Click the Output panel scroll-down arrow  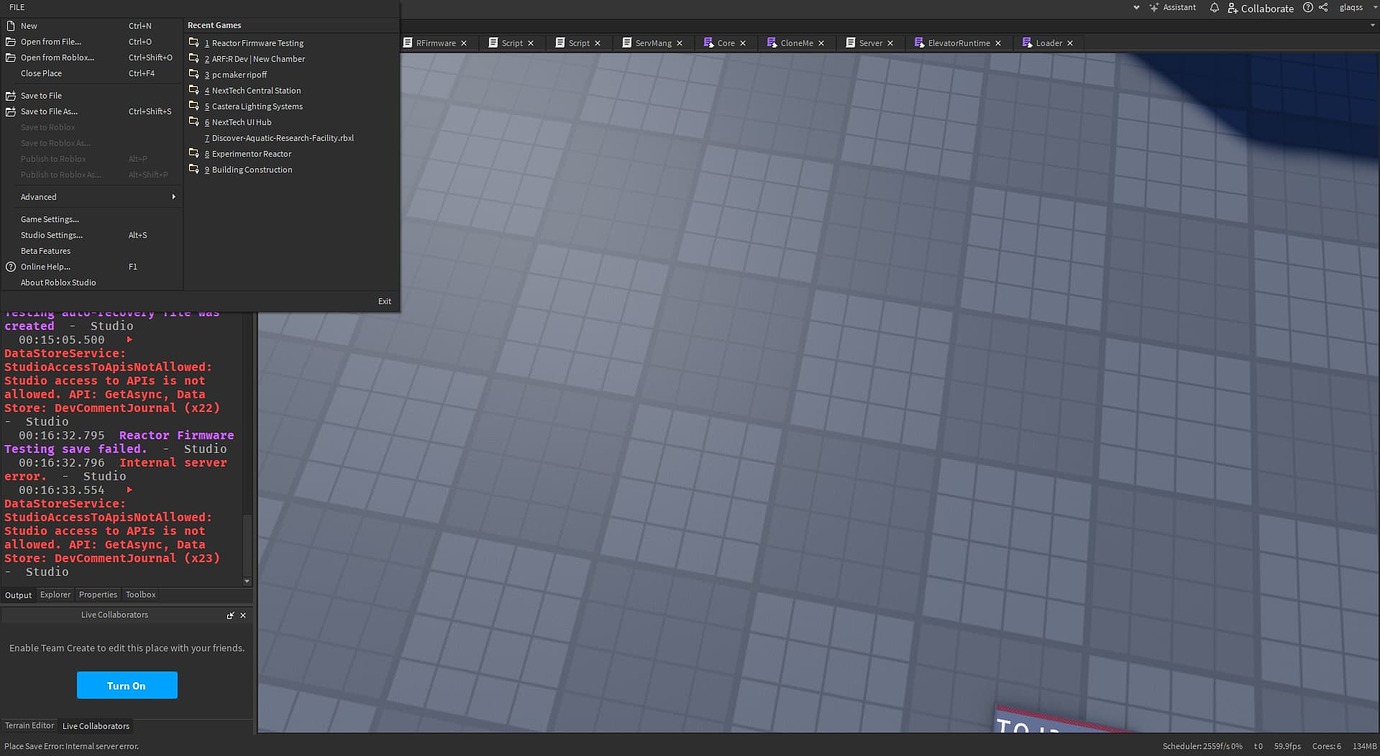click(247, 581)
